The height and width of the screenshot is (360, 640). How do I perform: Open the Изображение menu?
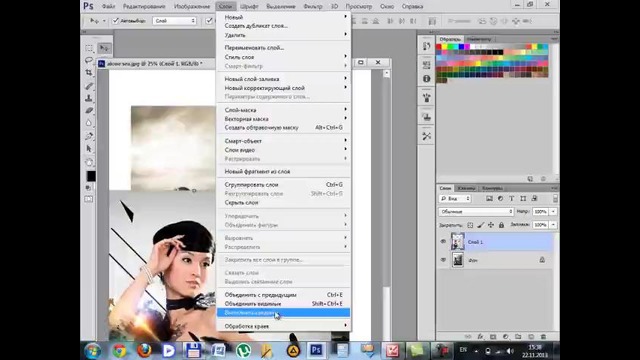coord(192,7)
